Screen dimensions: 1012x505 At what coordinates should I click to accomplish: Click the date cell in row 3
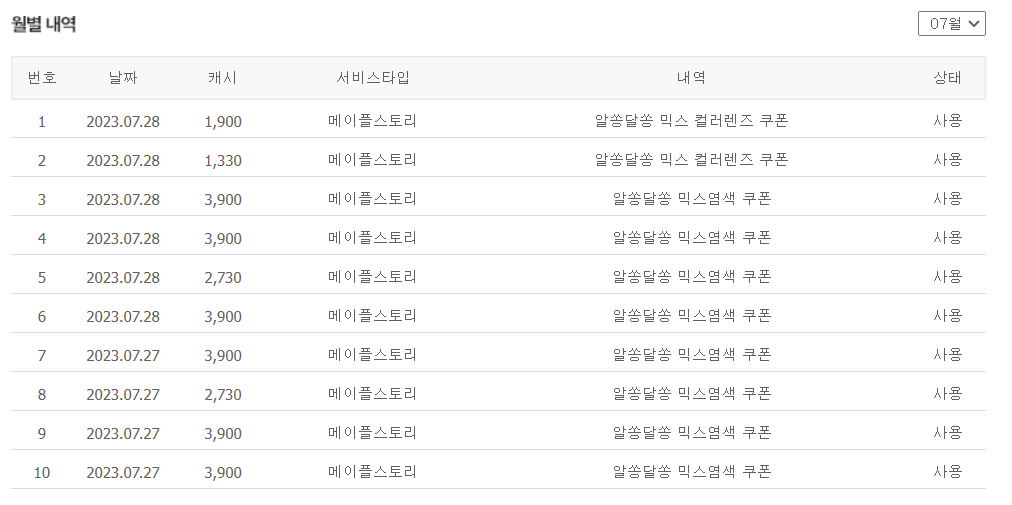[122, 199]
